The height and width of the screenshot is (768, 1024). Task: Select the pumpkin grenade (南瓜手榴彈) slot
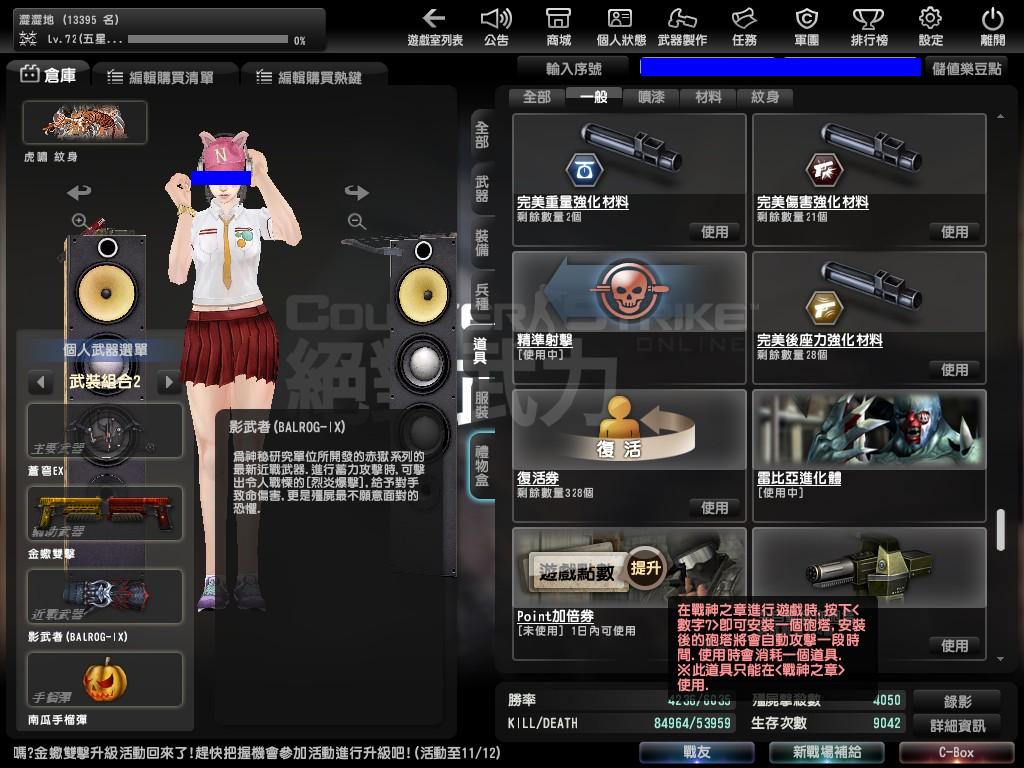coord(104,679)
